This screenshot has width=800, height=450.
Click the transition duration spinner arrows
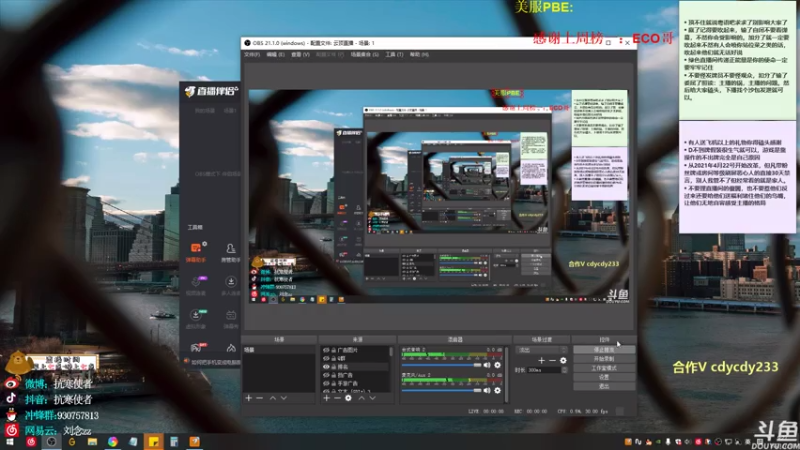point(564,370)
